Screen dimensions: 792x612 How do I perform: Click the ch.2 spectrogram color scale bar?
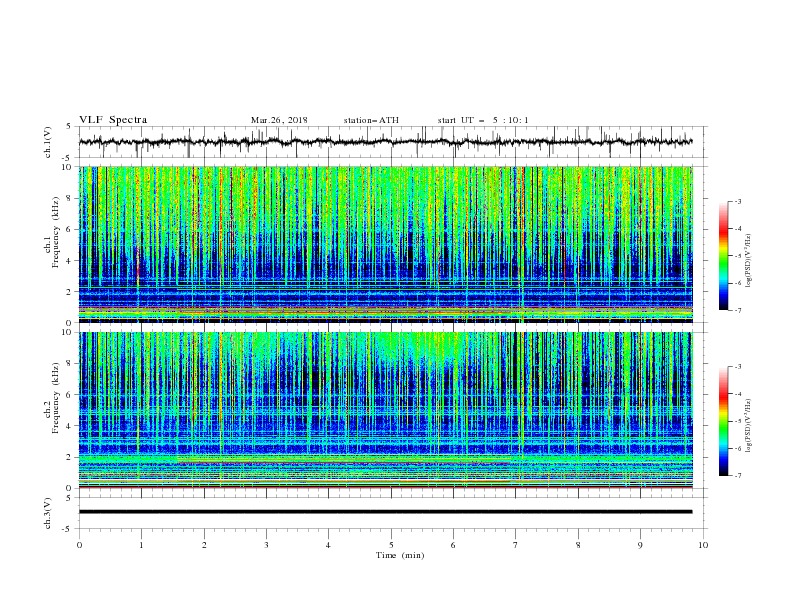tap(724, 421)
